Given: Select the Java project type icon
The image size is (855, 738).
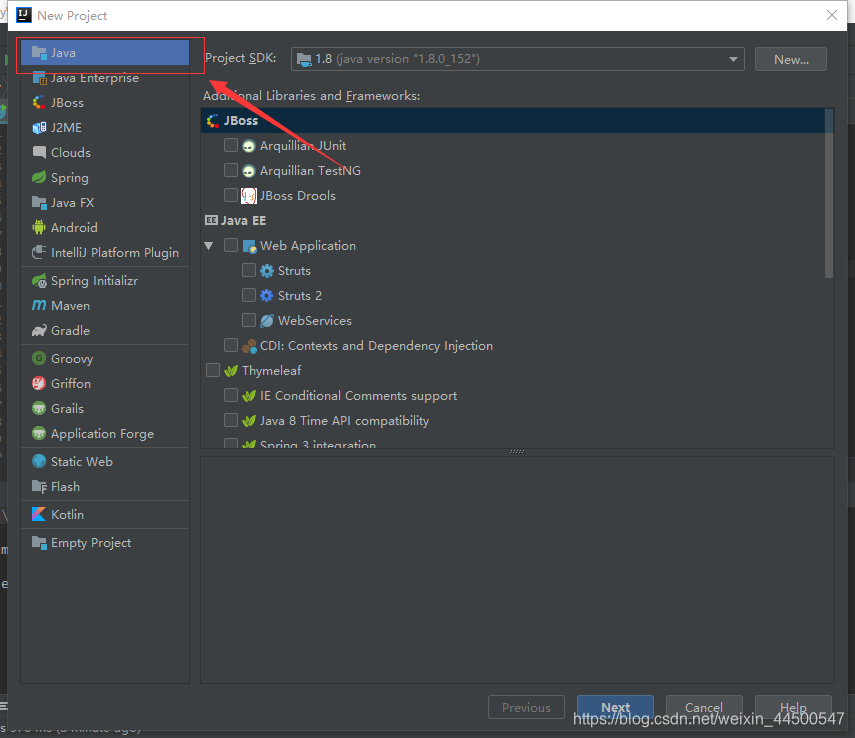Looking at the screenshot, I should point(39,53).
